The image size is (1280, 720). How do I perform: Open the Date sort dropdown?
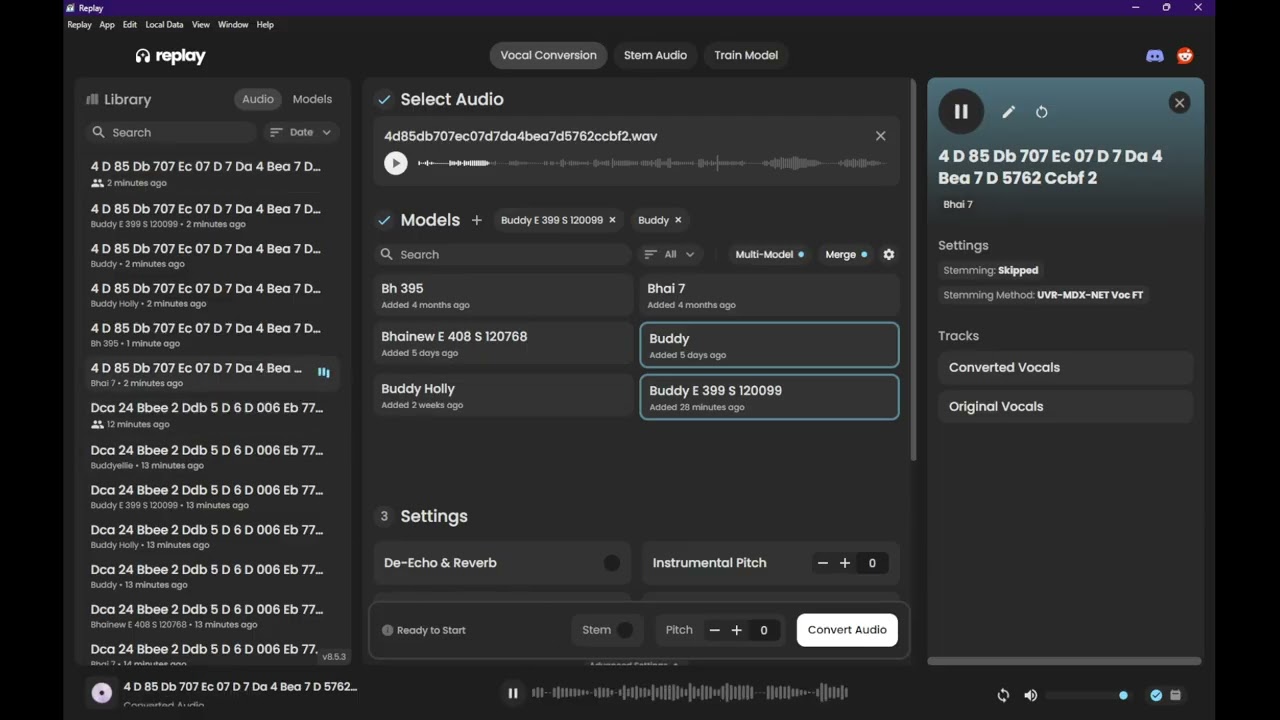pos(301,132)
